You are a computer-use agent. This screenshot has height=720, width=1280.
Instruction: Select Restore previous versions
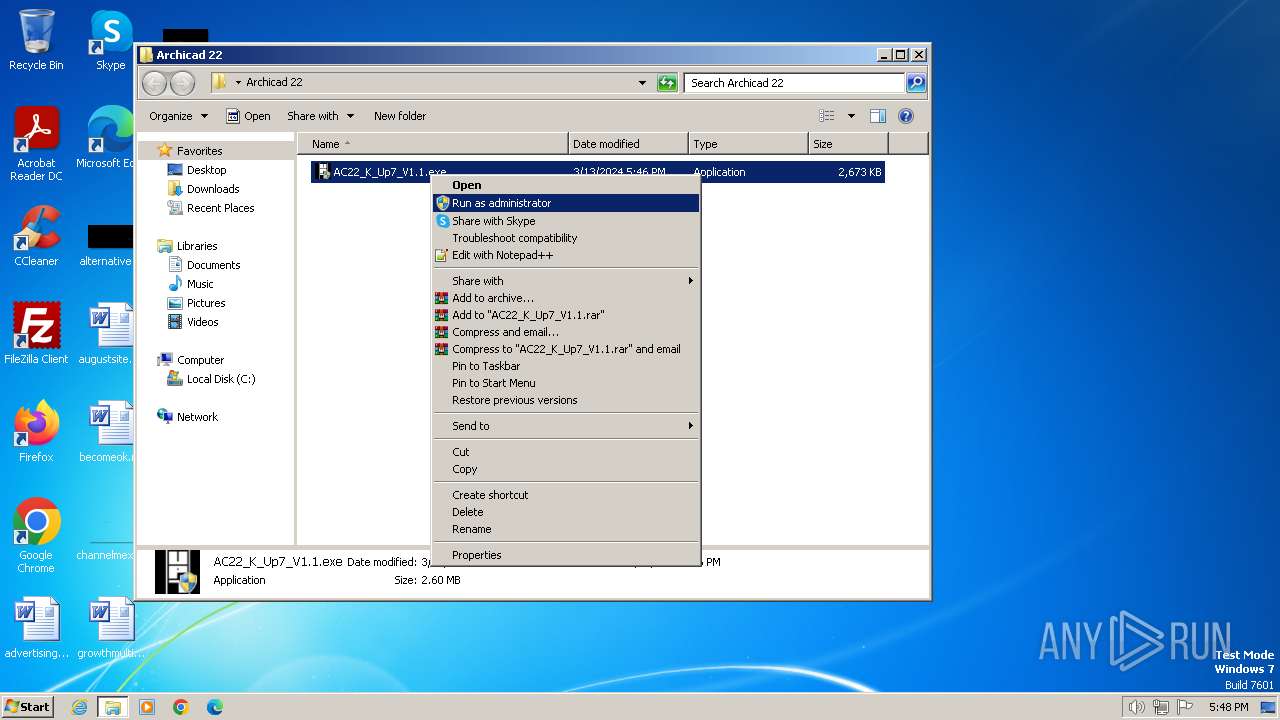click(565, 400)
